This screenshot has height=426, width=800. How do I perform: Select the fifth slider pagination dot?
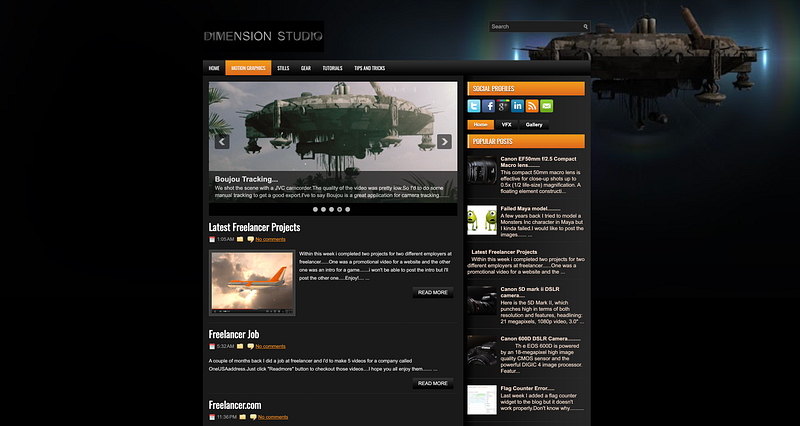click(347, 209)
